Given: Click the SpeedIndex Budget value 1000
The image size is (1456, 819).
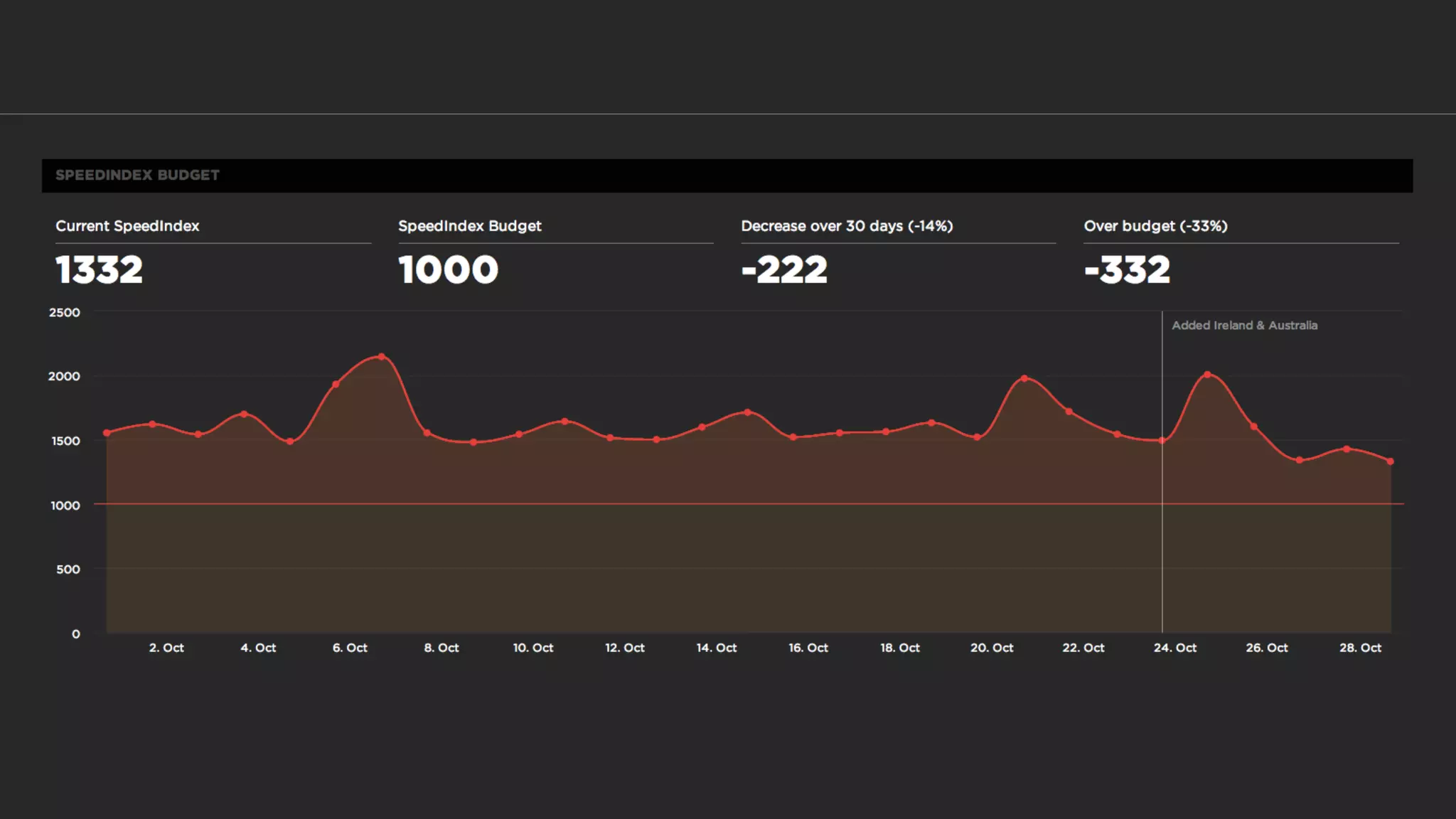Looking at the screenshot, I should (x=448, y=270).
